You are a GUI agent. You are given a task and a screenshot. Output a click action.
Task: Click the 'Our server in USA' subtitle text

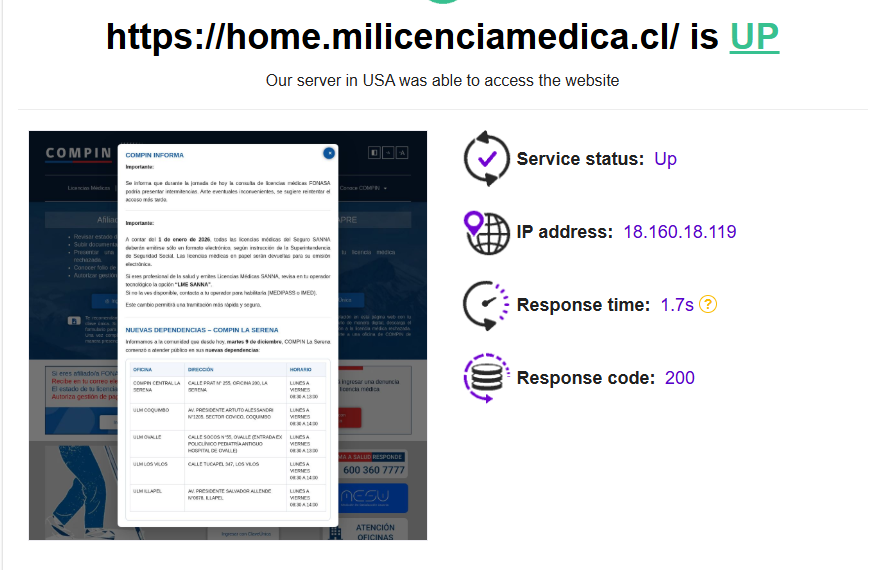point(442,80)
